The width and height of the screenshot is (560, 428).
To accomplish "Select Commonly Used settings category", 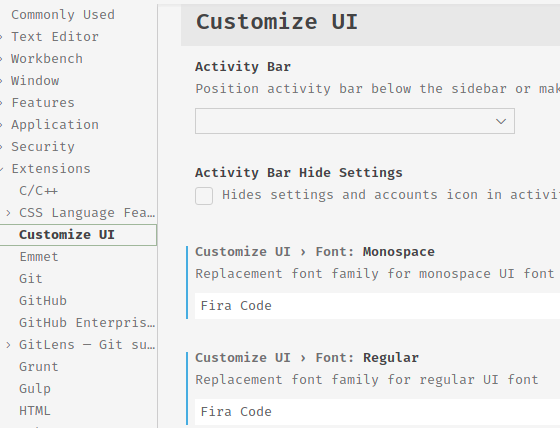I will coord(63,15).
